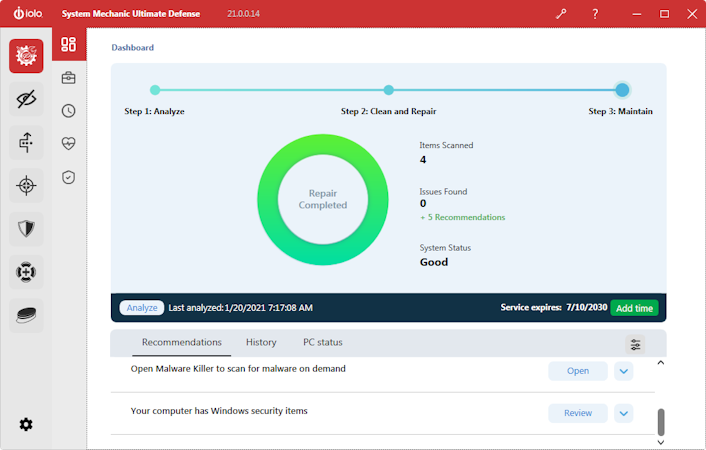Click Last analyzed date text
The width and height of the screenshot is (706, 450).
[240, 308]
